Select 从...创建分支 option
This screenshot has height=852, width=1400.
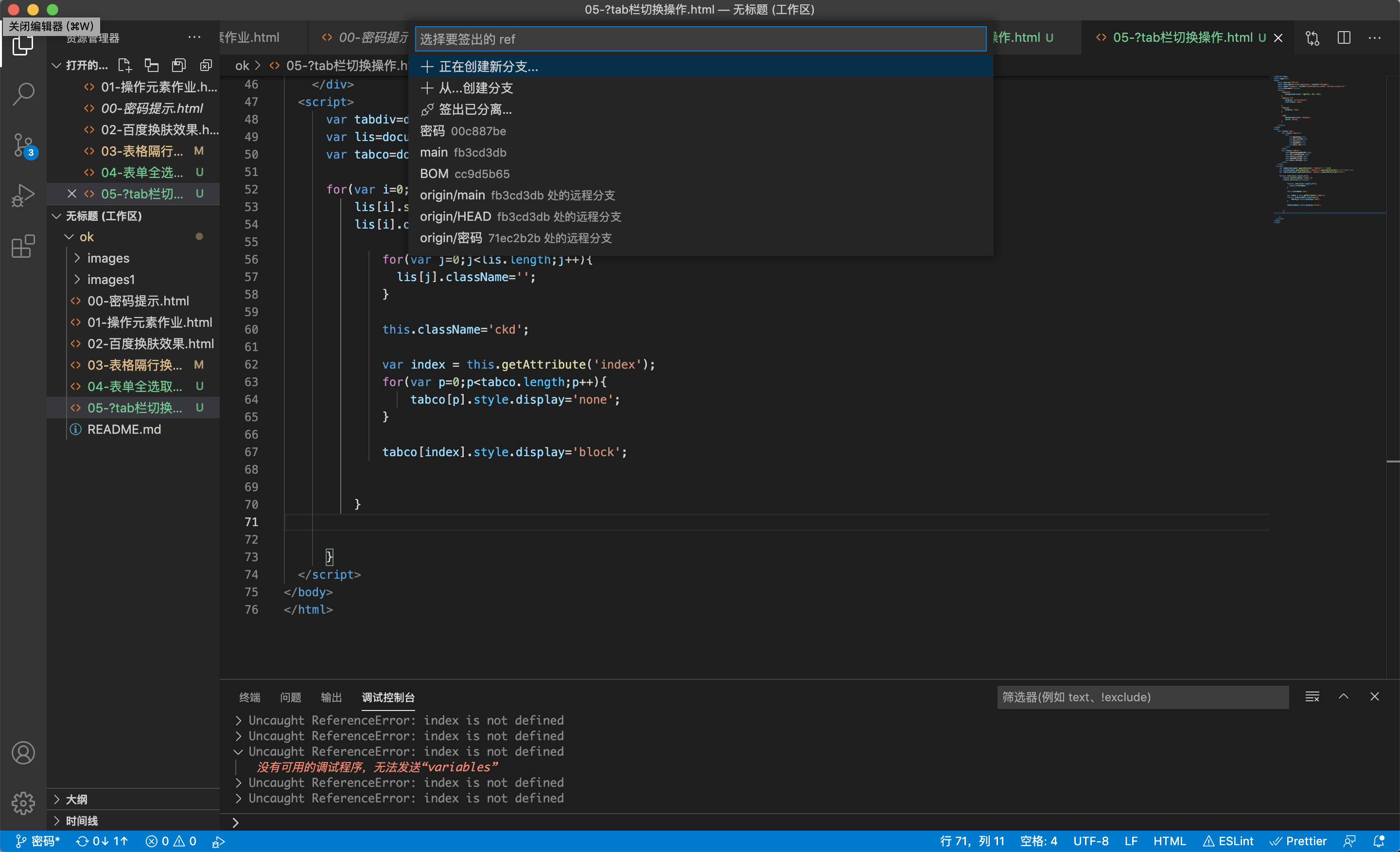[700, 88]
